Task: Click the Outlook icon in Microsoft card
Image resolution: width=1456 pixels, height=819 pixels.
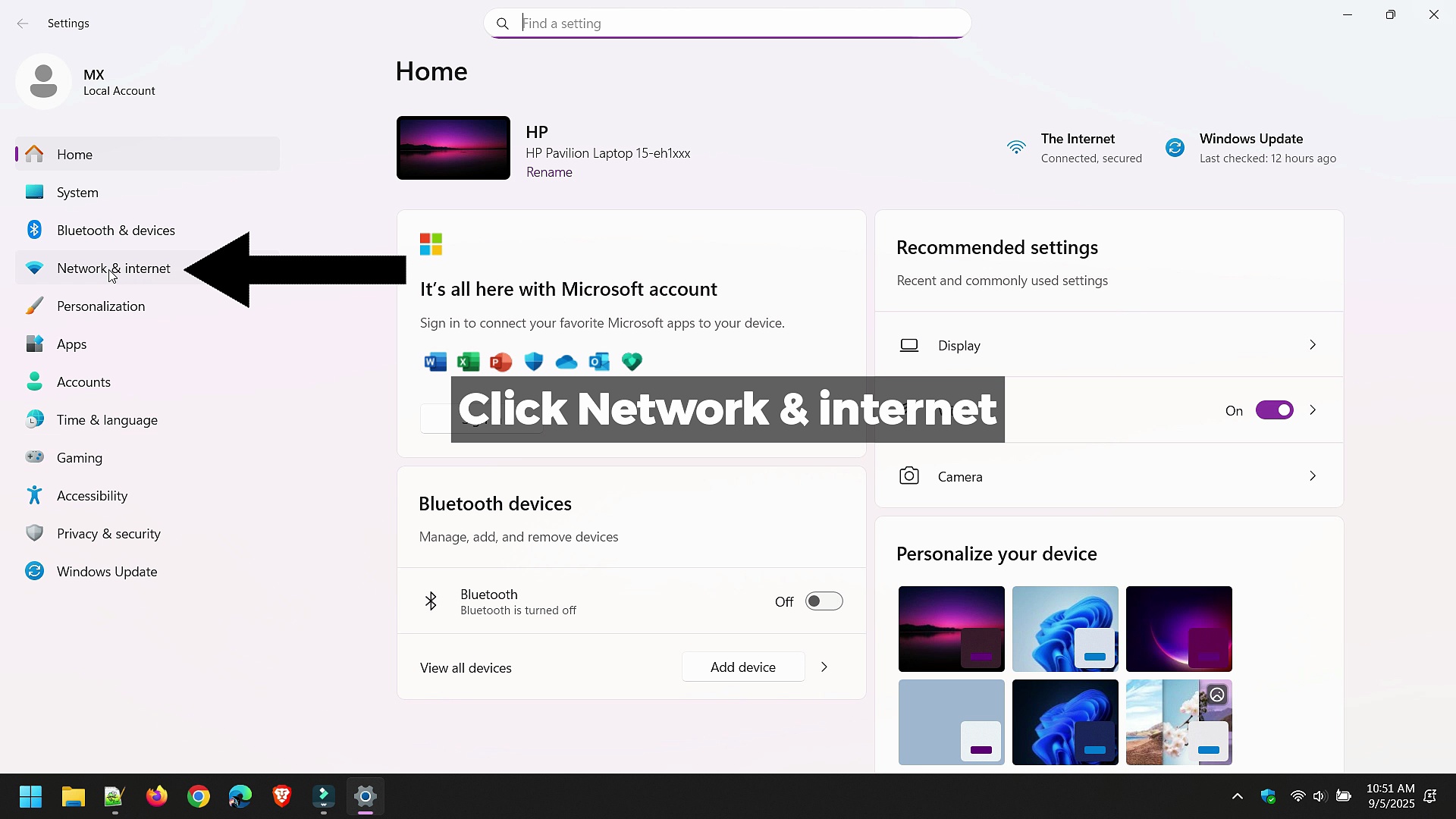Action: point(599,362)
